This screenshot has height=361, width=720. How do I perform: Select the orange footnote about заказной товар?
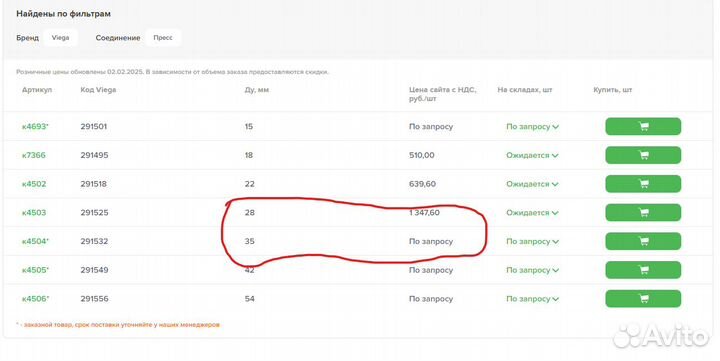118,325
